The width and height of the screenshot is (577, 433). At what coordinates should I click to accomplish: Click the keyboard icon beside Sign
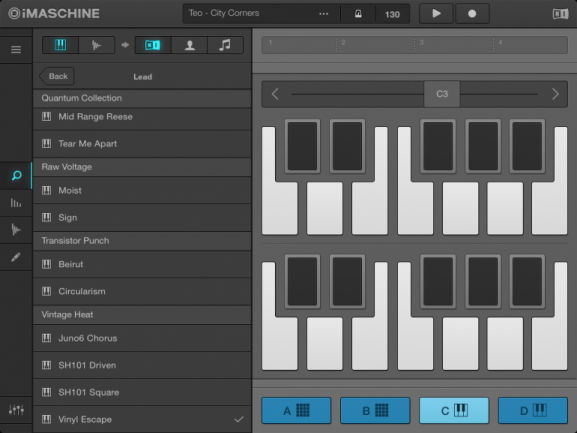coord(46,217)
